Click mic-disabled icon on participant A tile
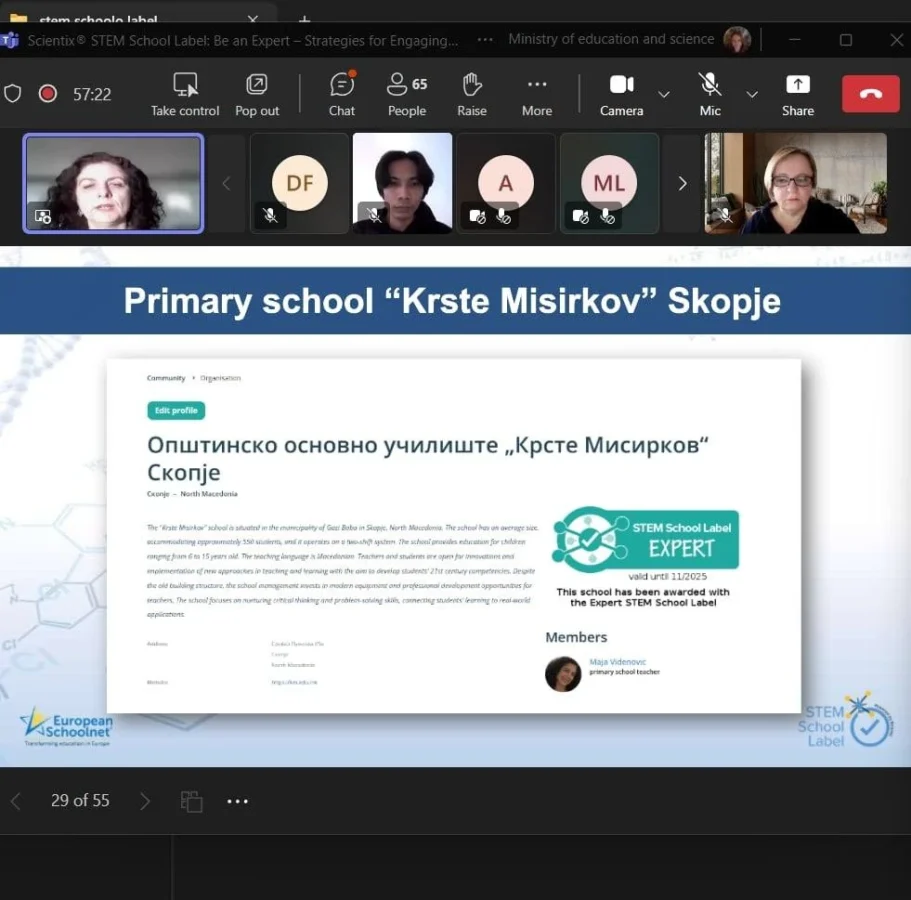 coord(504,217)
